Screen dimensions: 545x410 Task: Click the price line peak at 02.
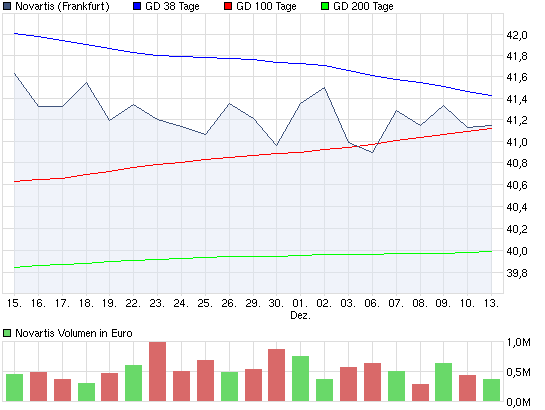pos(324,88)
